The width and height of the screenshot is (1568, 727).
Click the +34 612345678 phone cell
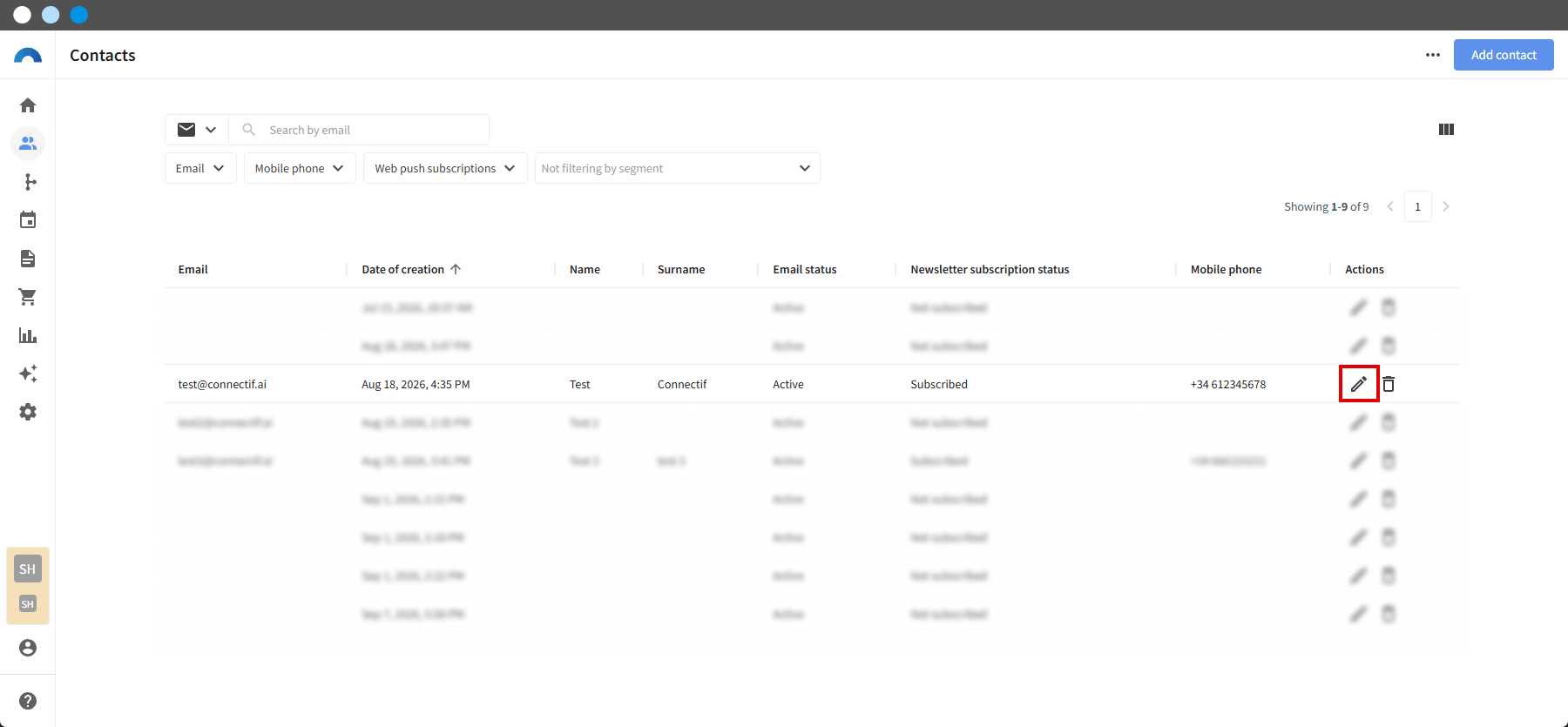(1228, 384)
